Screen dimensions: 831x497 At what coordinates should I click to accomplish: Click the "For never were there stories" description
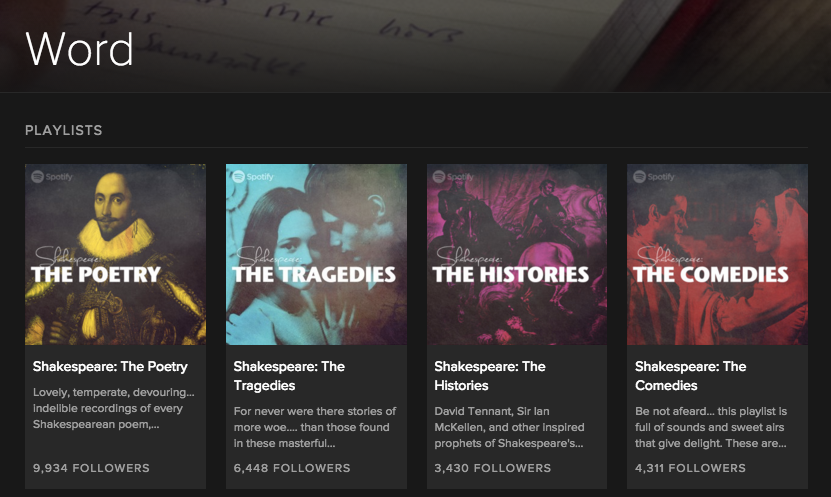pos(314,427)
